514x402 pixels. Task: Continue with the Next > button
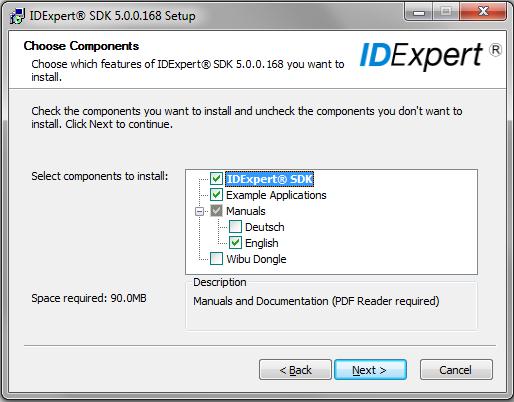click(370, 370)
